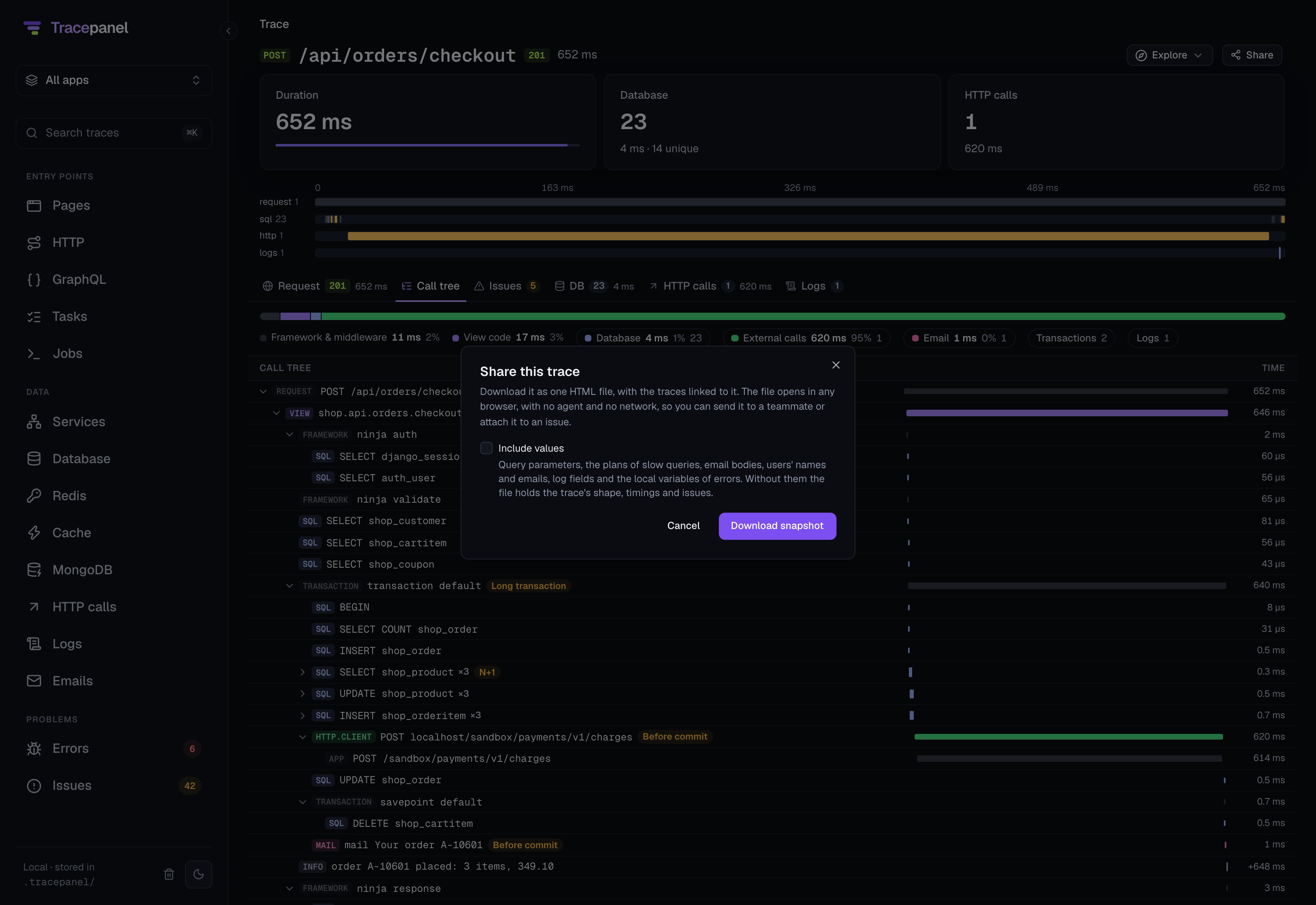Toggle Transactions filter chip
This screenshot has height=905, width=1316.
1071,338
